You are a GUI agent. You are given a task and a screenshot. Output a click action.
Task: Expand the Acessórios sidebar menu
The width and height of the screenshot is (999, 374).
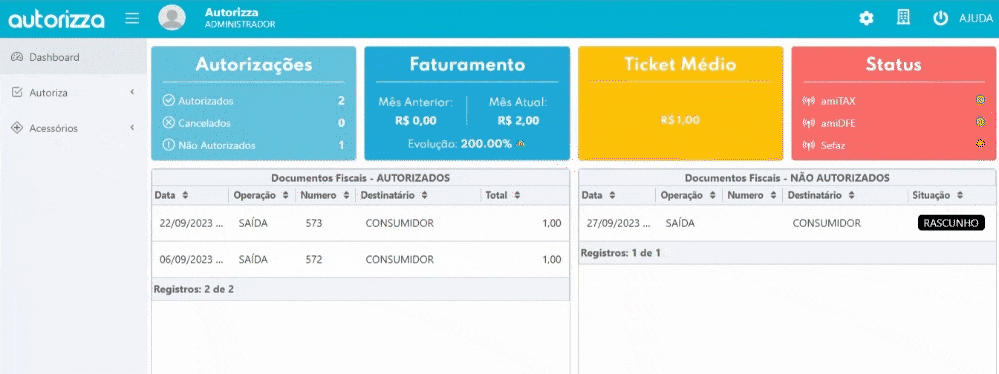pyautogui.click(x=74, y=128)
